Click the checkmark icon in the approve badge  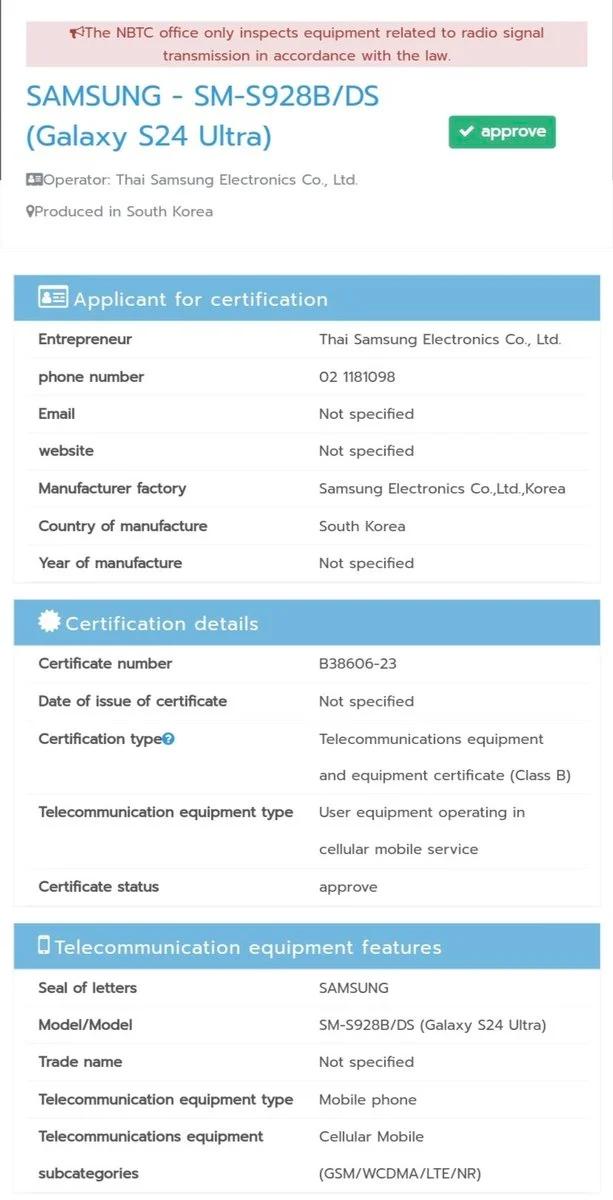pos(466,132)
